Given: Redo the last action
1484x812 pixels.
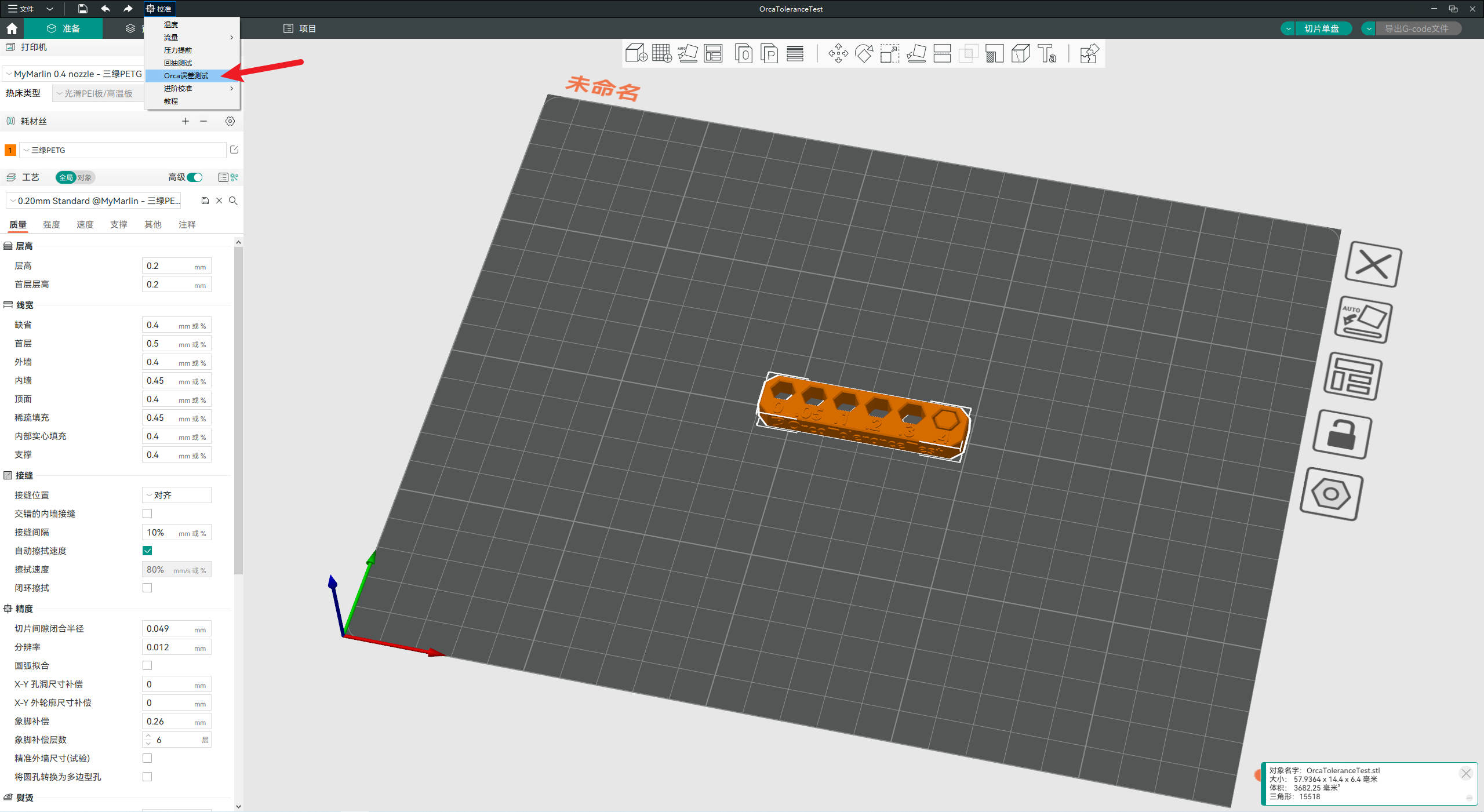Looking at the screenshot, I should tap(128, 9).
